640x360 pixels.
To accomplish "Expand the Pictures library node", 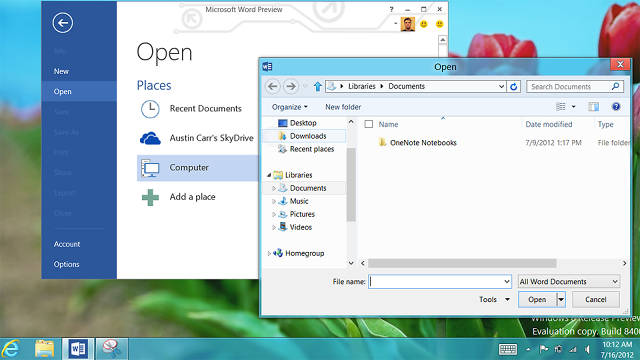I will pyautogui.click(x=274, y=214).
